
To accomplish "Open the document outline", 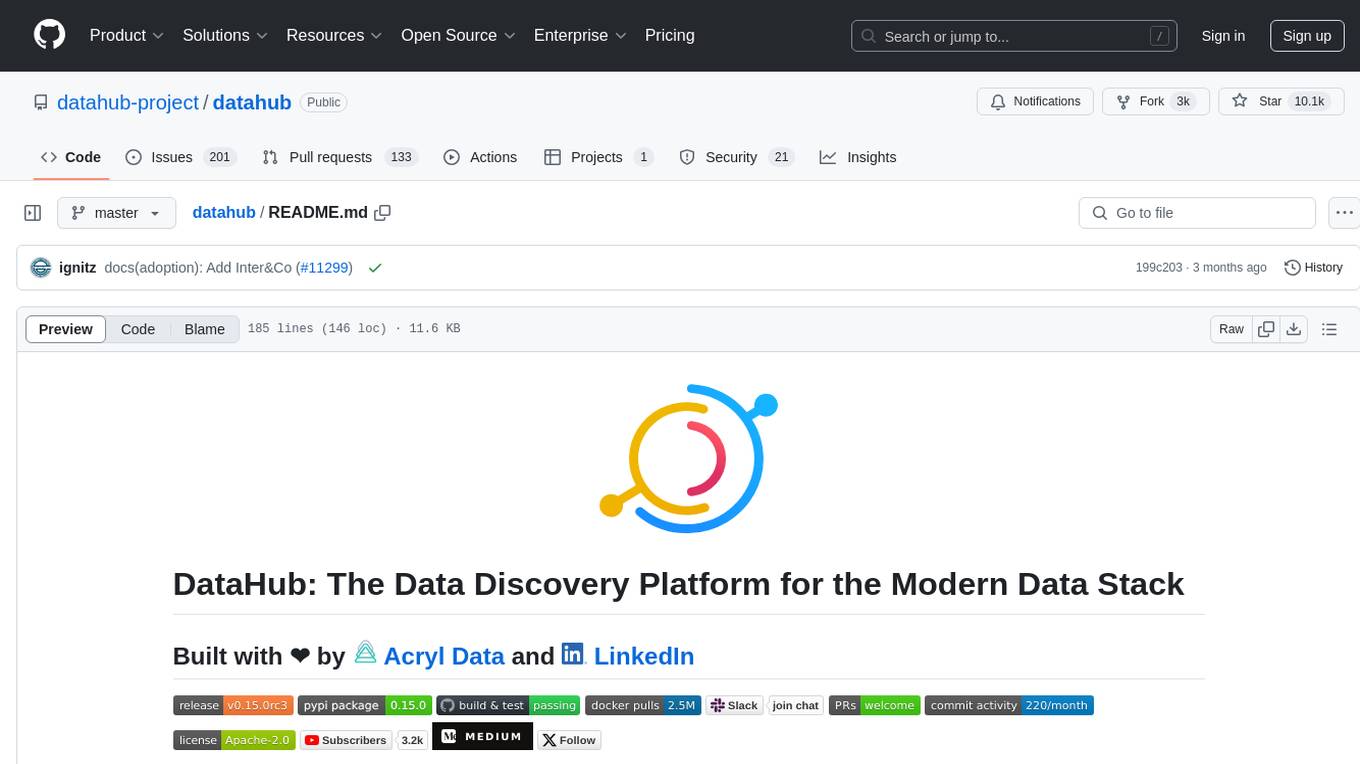I will (x=1329, y=329).
